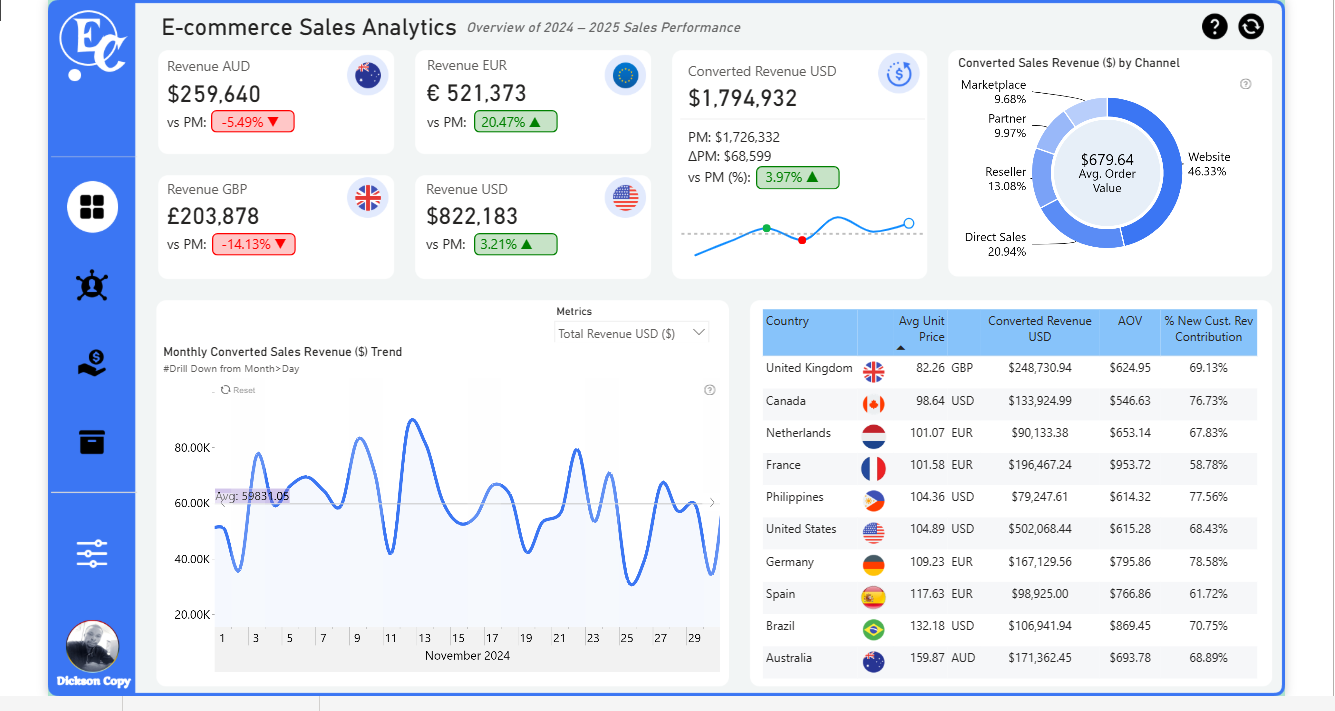Click the Reset button on trend chart

pyautogui.click(x=238, y=390)
